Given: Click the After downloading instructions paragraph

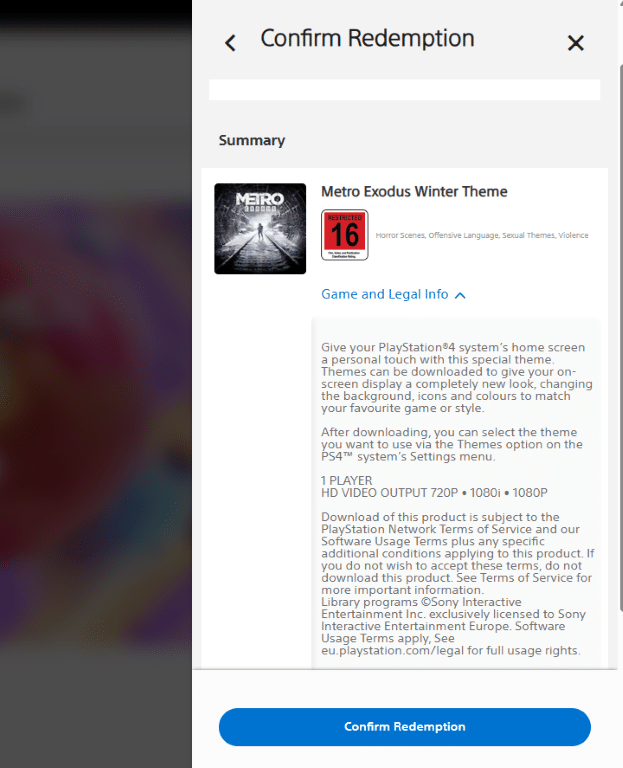Looking at the screenshot, I should pos(452,444).
